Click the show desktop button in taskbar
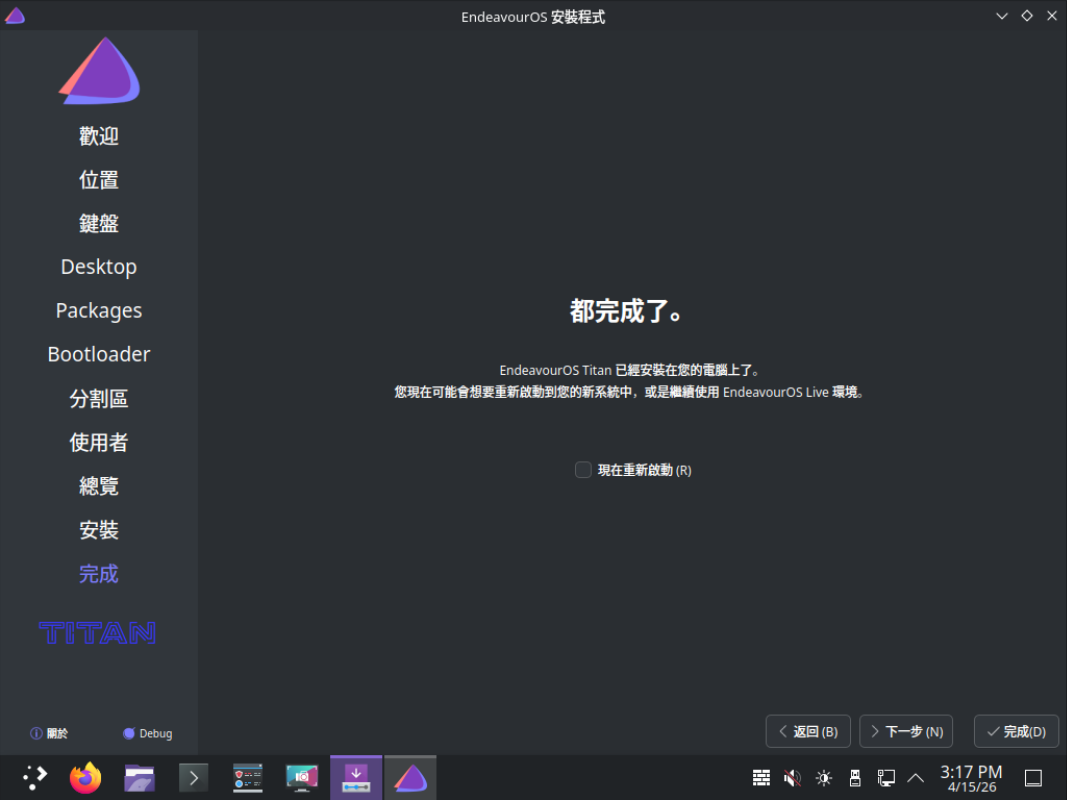 [x=1034, y=777]
